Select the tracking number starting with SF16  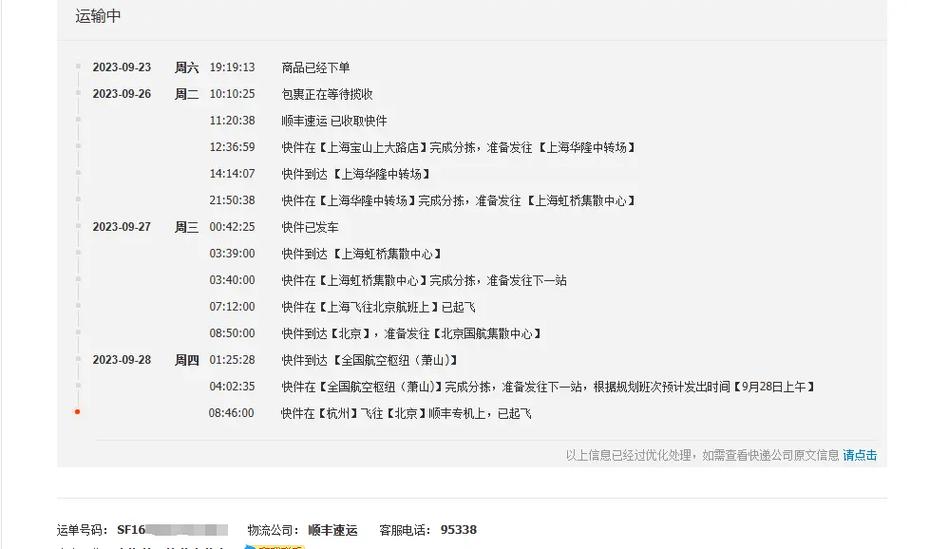172,530
